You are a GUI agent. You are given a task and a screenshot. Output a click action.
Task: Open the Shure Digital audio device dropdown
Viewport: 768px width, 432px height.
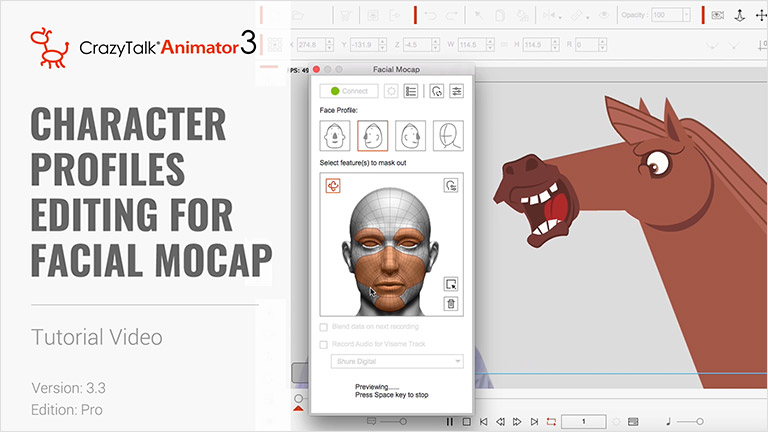397,361
